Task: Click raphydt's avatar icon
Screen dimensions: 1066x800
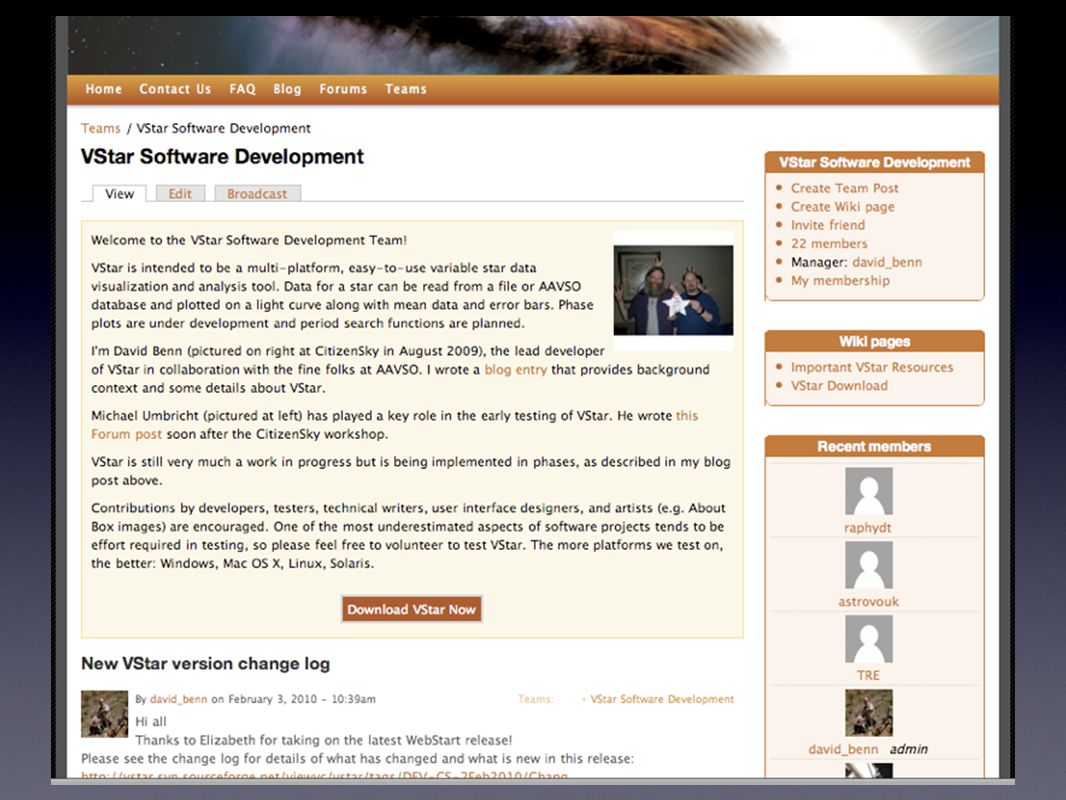Action: (x=869, y=491)
